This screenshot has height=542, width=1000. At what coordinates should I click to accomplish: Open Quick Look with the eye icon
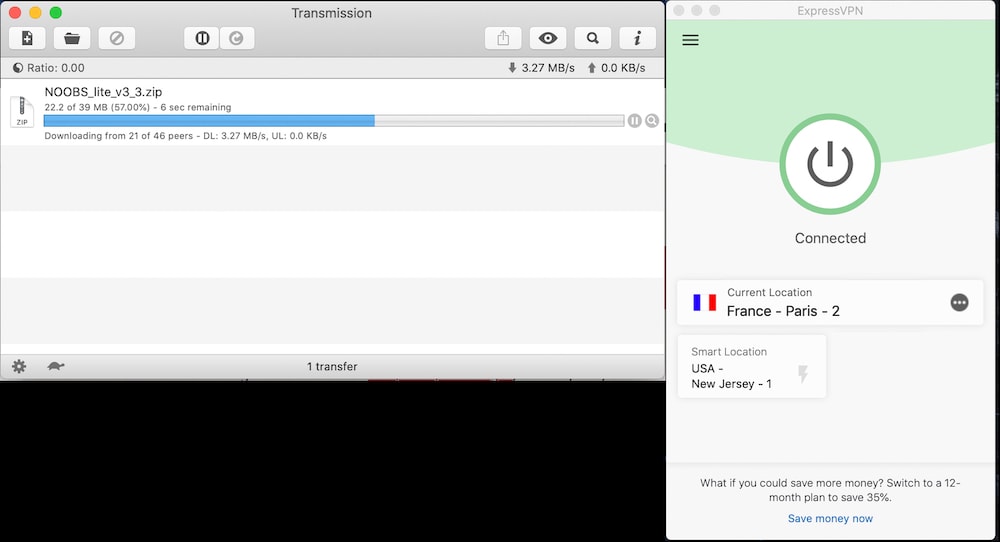click(548, 38)
